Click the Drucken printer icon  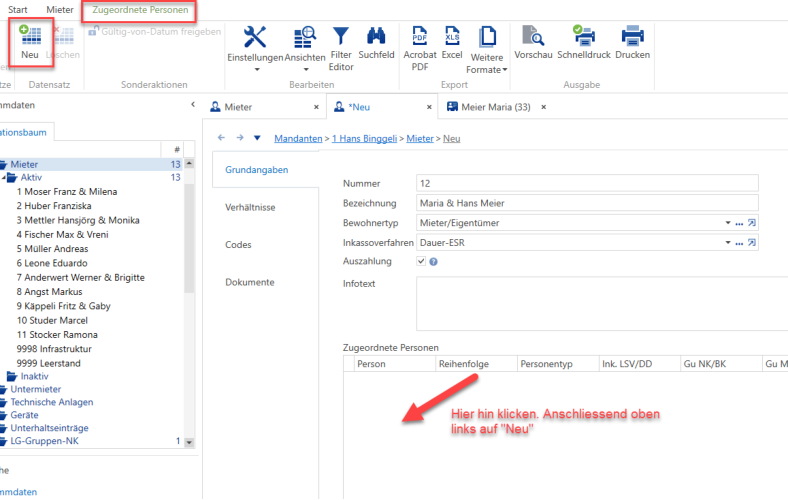coord(632,36)
